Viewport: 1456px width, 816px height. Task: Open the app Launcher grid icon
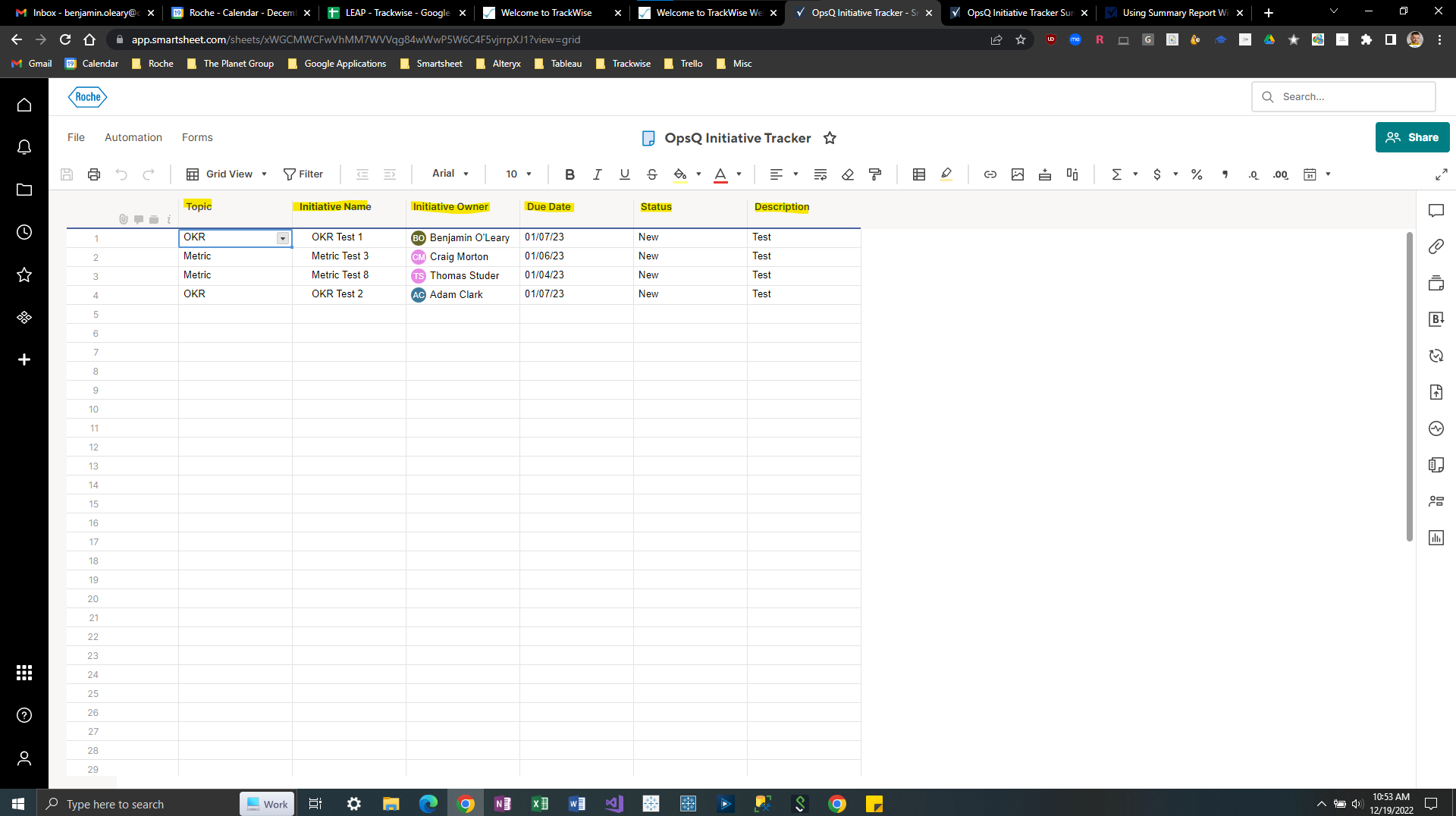pyautogui.click(x=24, y=673)
